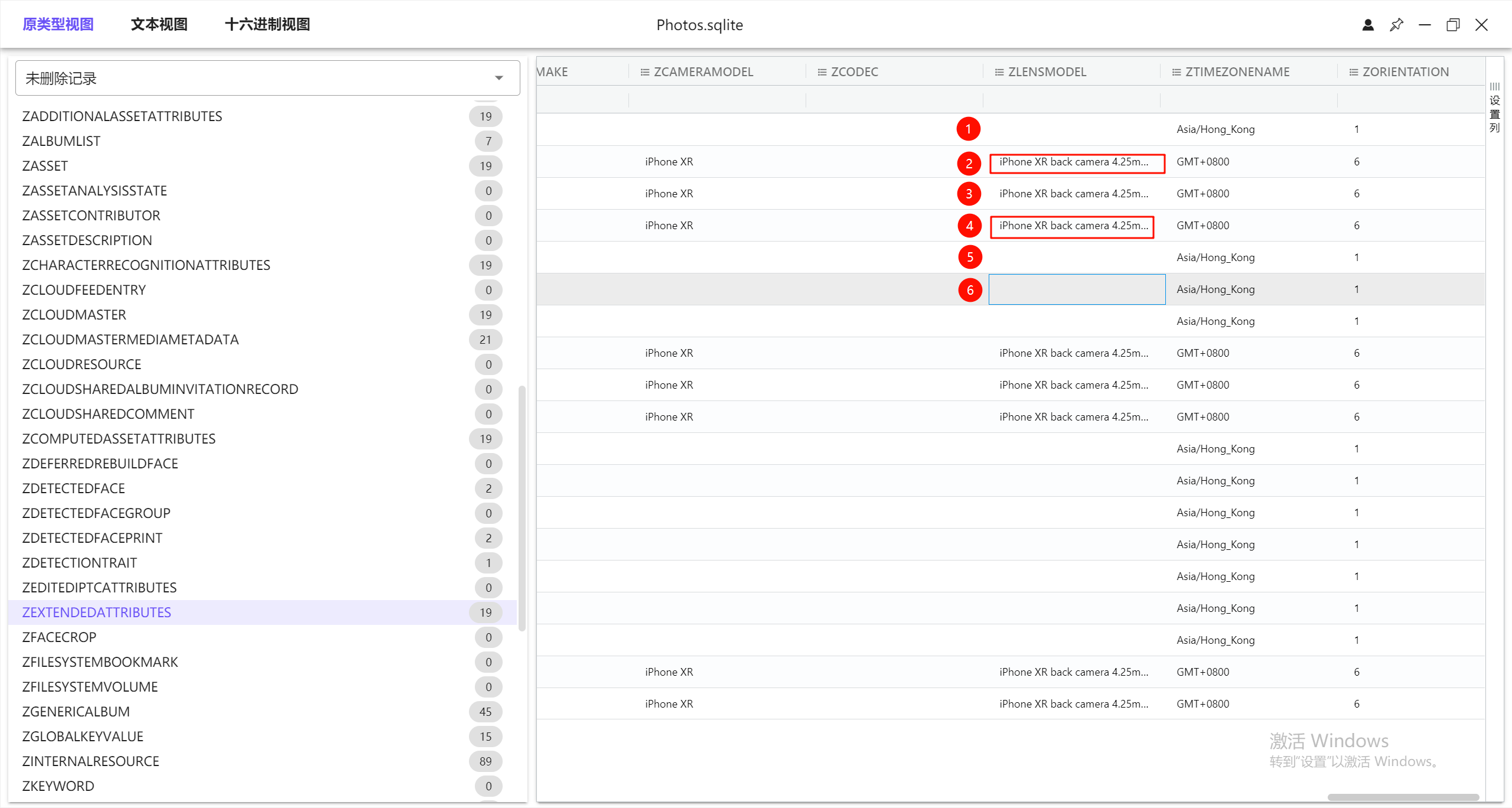
Task: Click the ZCAMERAMODEL column menu icon
Action: (645, 72)
